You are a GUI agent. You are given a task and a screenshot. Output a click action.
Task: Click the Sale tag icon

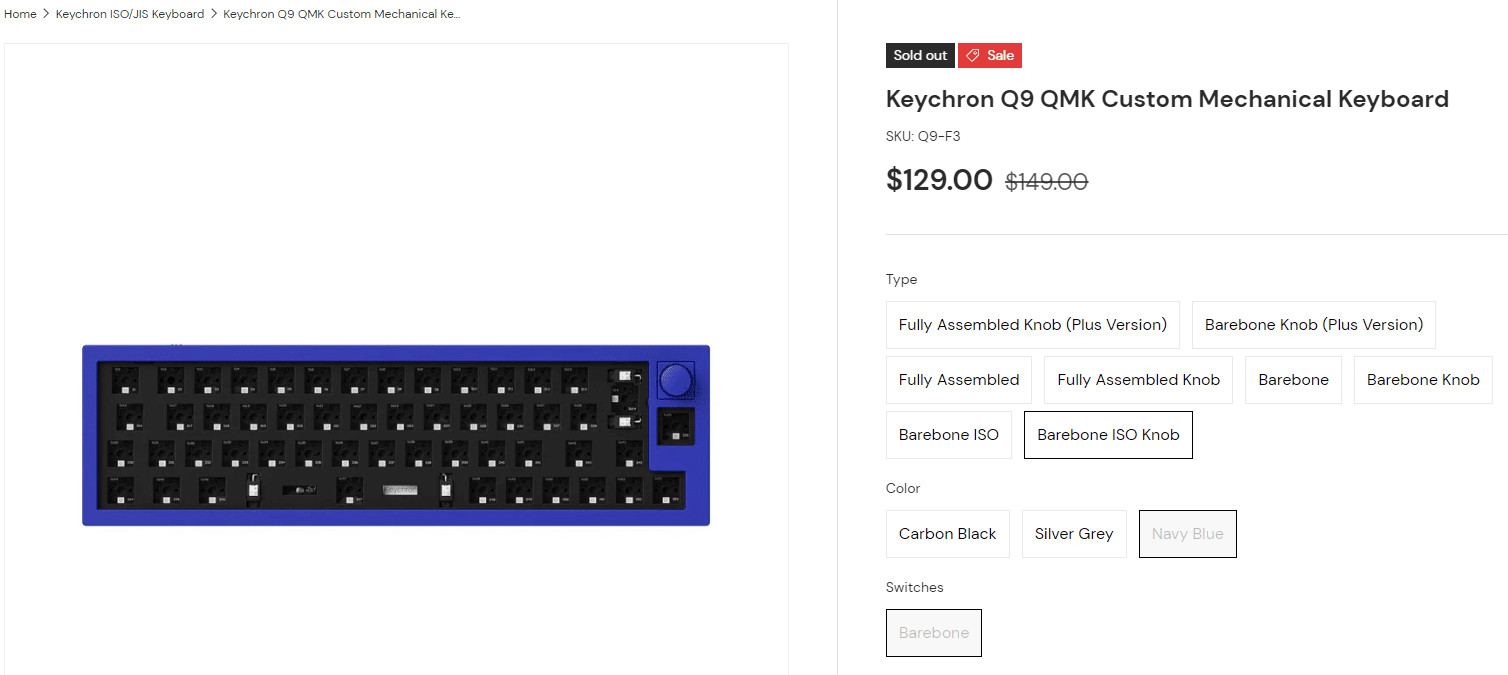tap(972, 56)
